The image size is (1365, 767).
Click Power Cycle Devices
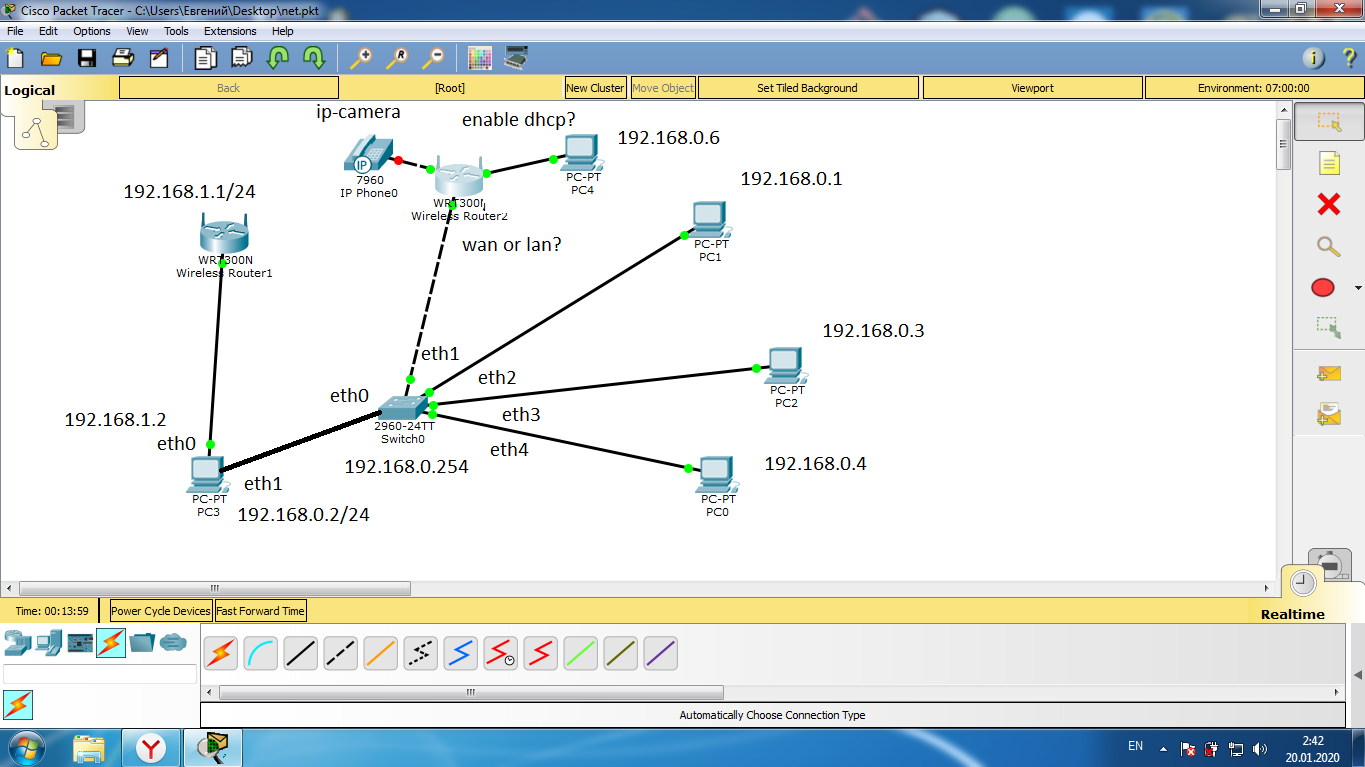[x=161, y=611]
